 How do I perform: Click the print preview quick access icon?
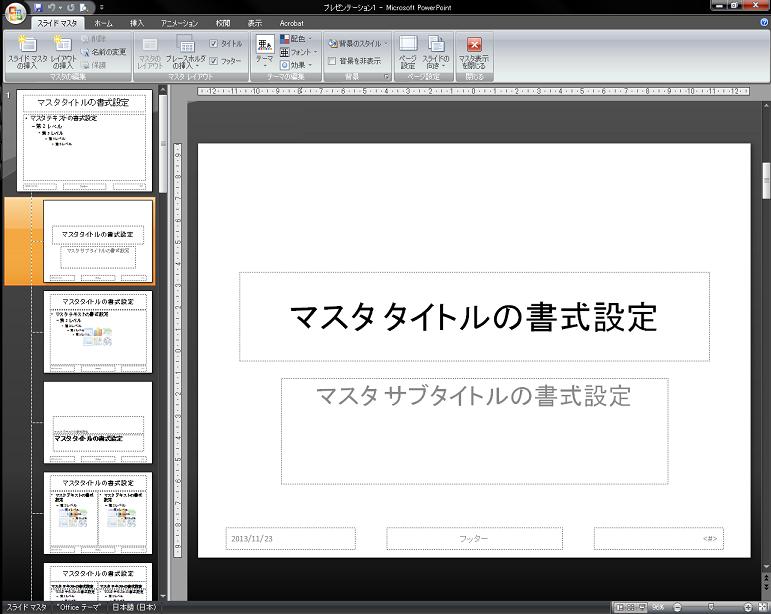coord(84,7)
